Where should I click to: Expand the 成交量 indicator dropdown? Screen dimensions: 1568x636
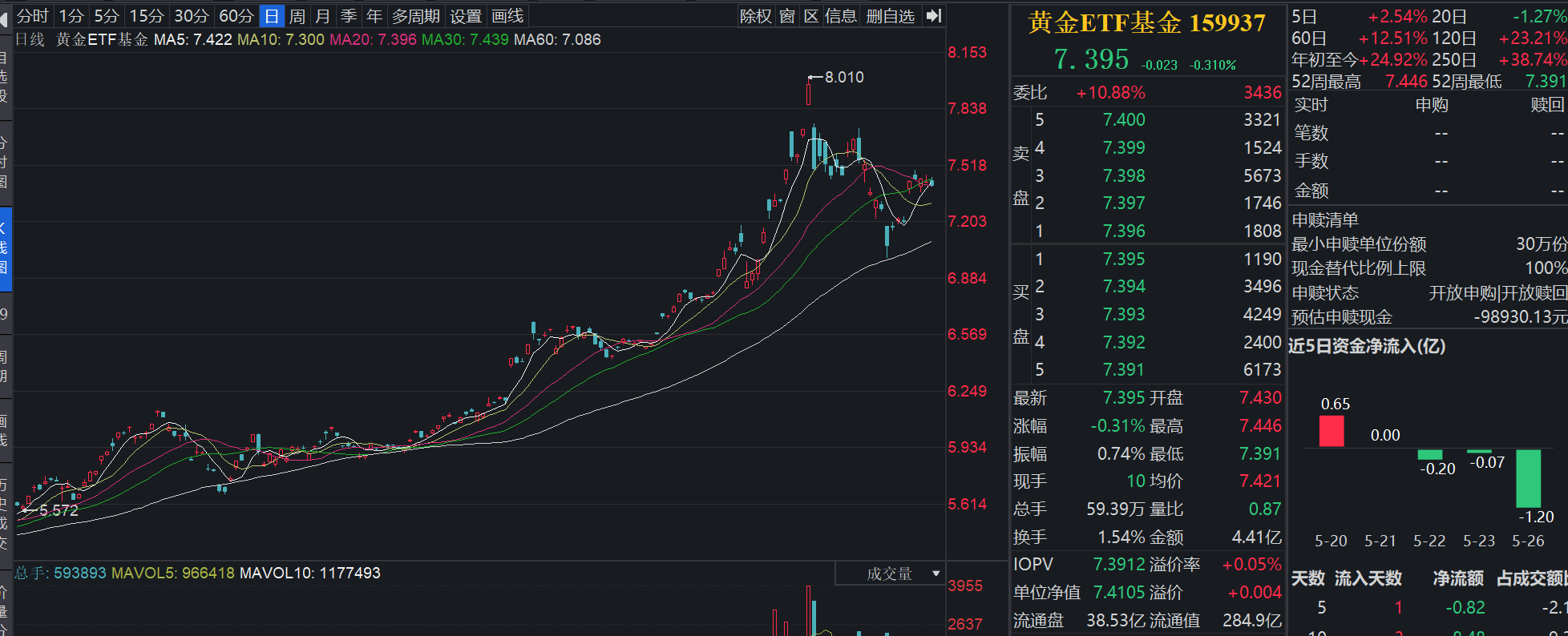click(891, 574)
